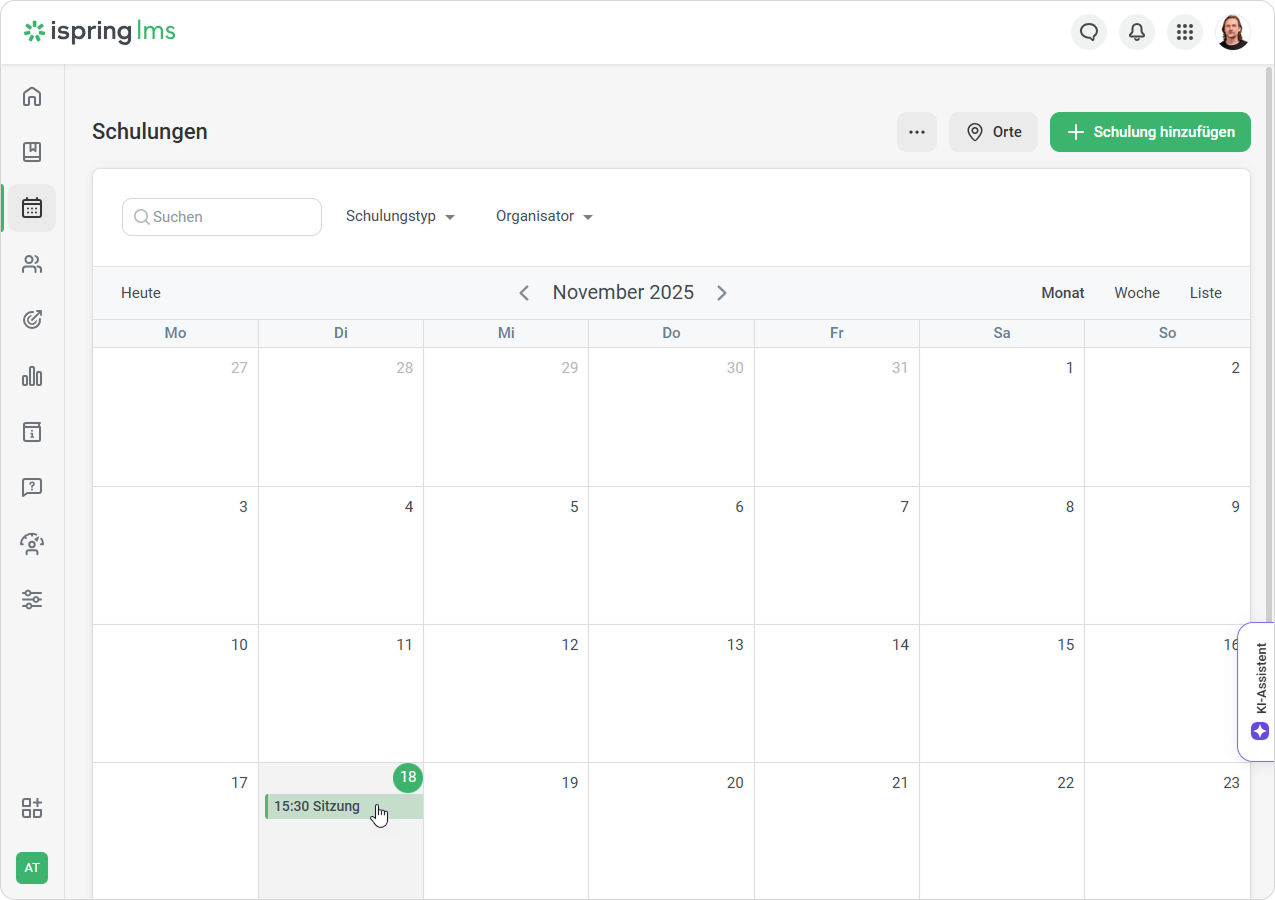
Task: Open the three-dot more options menu
Action: pyautogui.click(x=917, y=132)
